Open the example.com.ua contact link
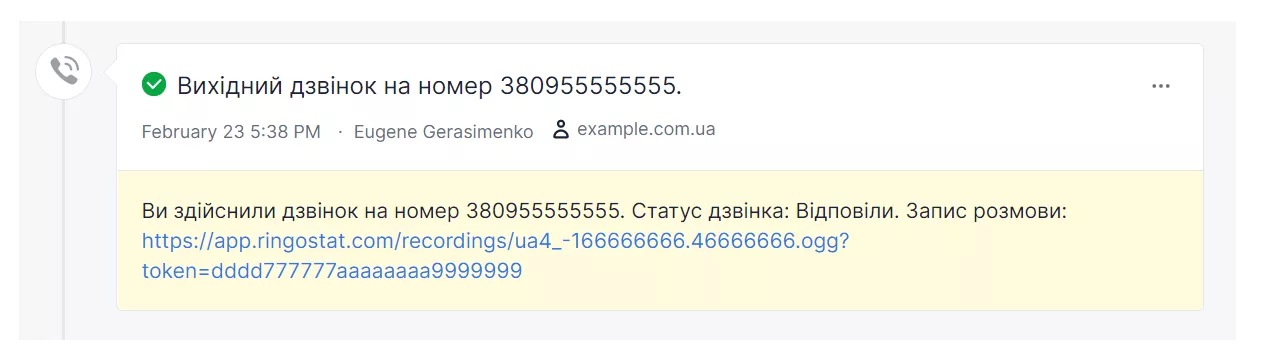The width and height of the screenshot is (1266, 363). click(646, 129)
